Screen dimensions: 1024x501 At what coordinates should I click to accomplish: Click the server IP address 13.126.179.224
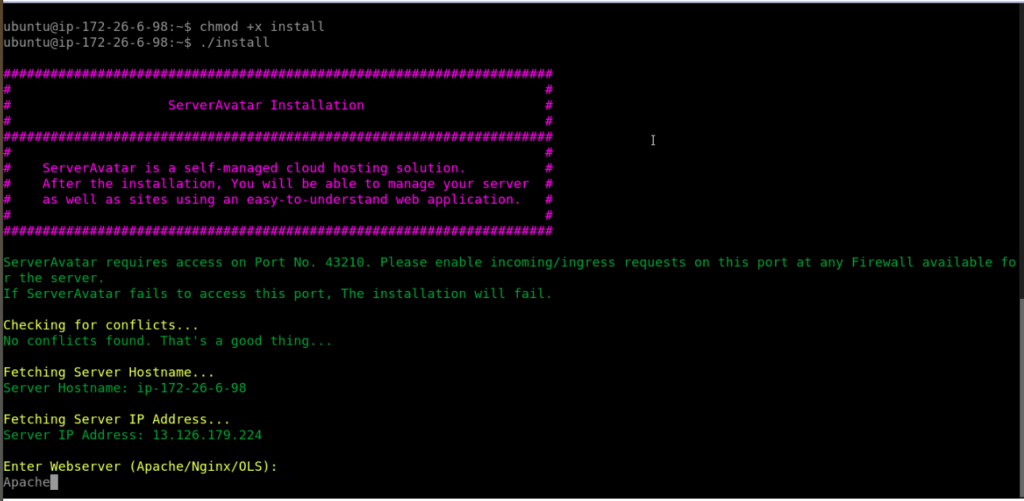(207, 435)
